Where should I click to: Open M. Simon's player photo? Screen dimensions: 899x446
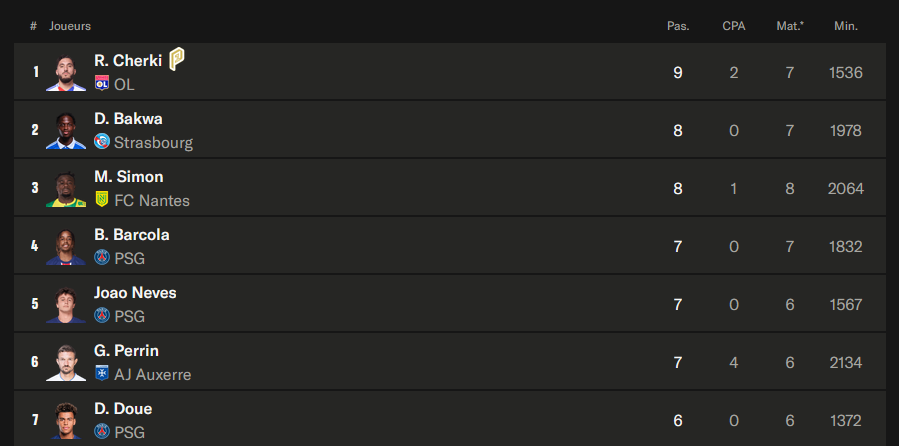(66, 188)
